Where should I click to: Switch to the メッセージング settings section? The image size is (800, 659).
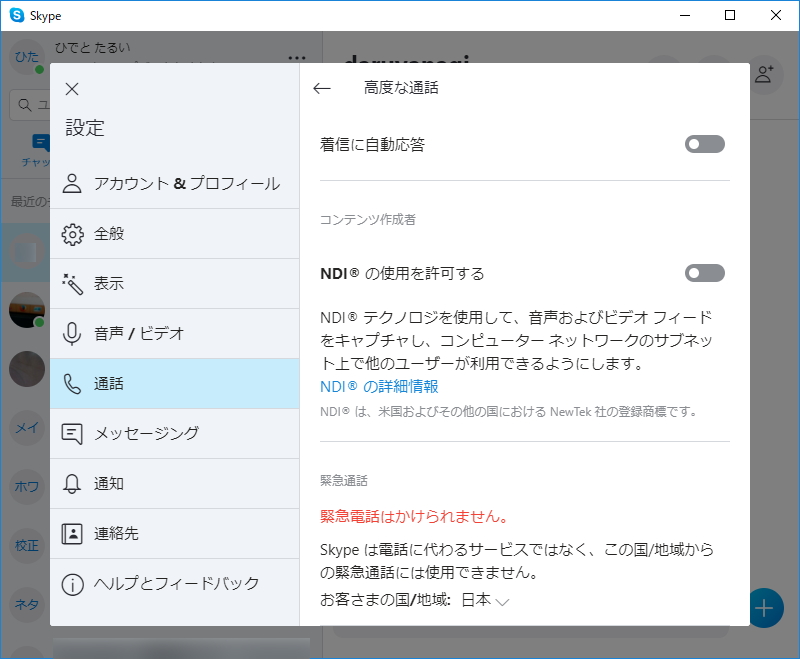70,434
